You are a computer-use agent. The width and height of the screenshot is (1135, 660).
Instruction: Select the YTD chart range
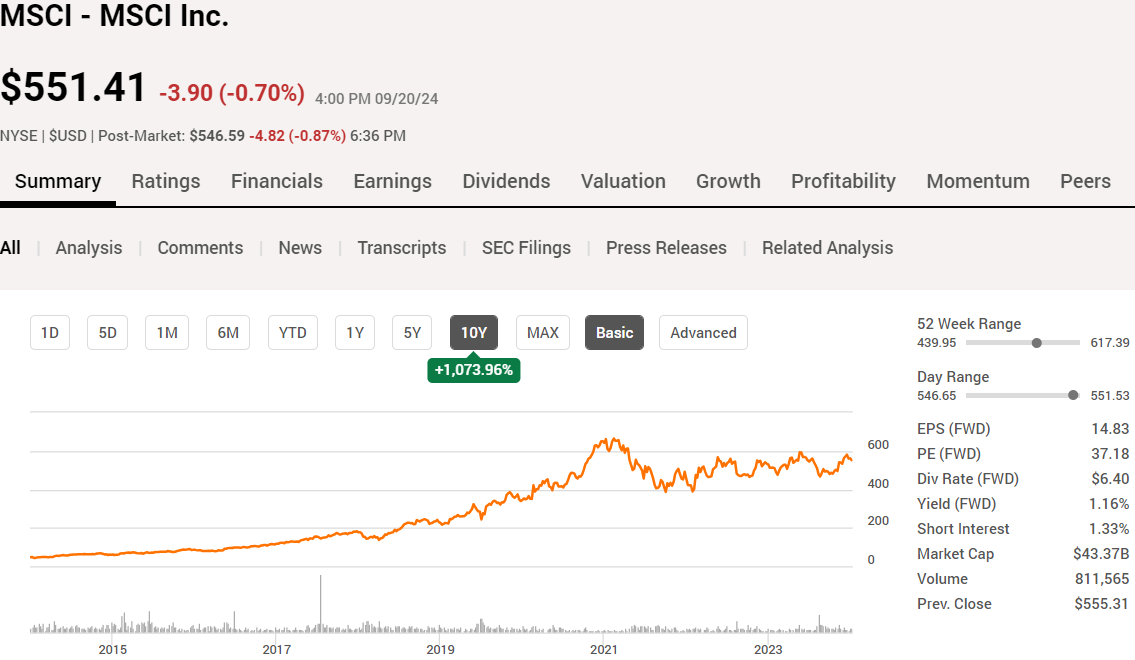click(293, 333)
